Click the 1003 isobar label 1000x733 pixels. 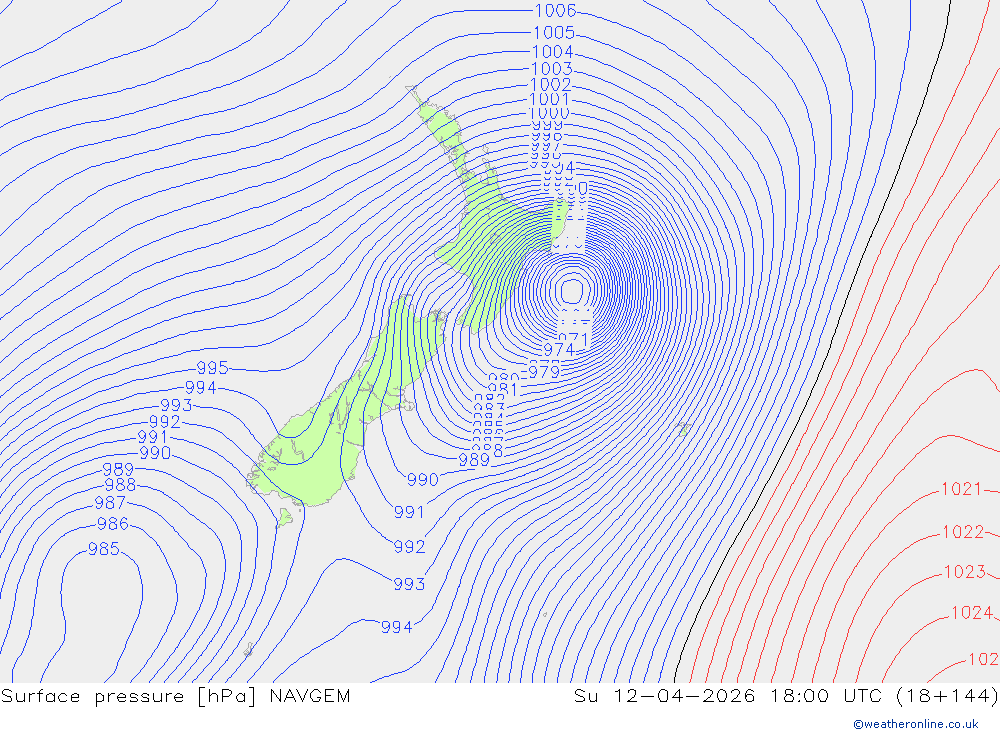tap(552, 68)
